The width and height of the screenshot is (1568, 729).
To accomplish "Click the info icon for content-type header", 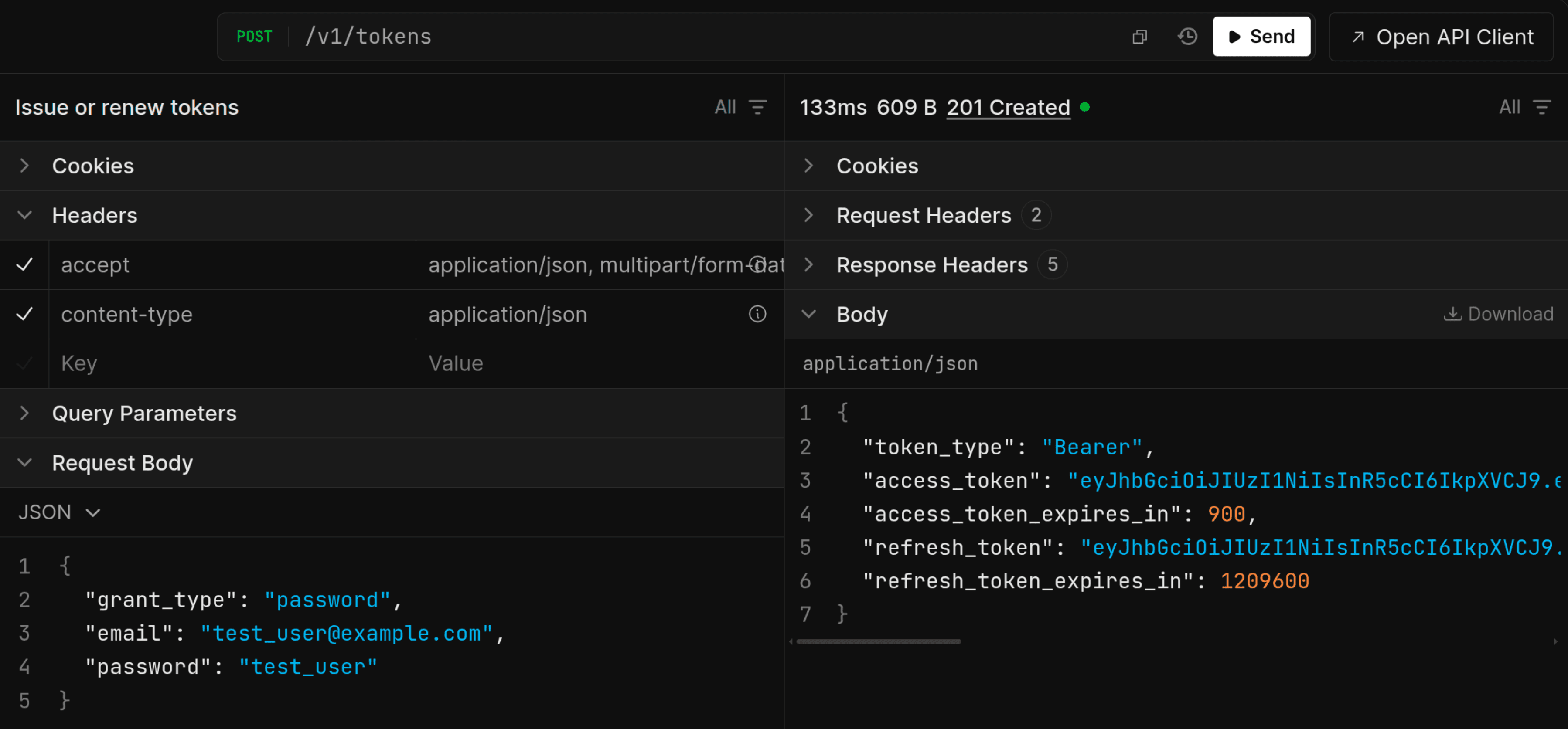I will pos(757,314).
